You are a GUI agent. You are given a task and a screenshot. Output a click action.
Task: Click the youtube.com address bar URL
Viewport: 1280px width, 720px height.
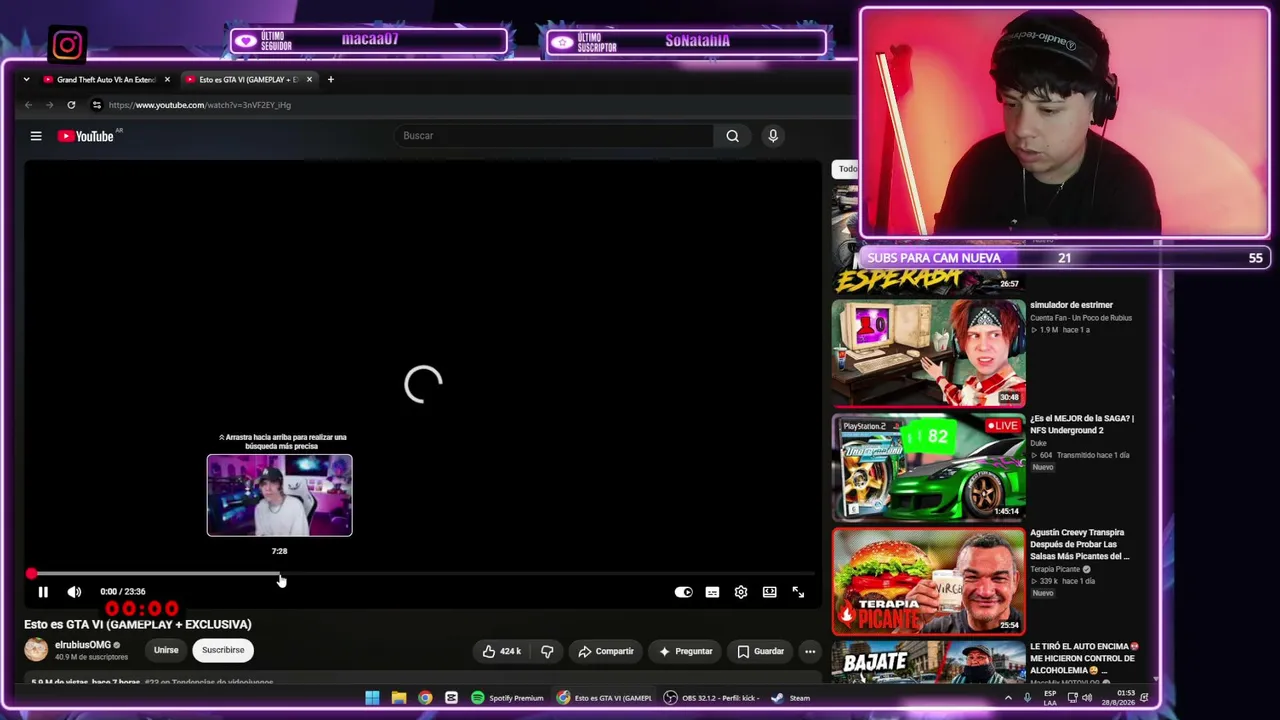(200, 105)
